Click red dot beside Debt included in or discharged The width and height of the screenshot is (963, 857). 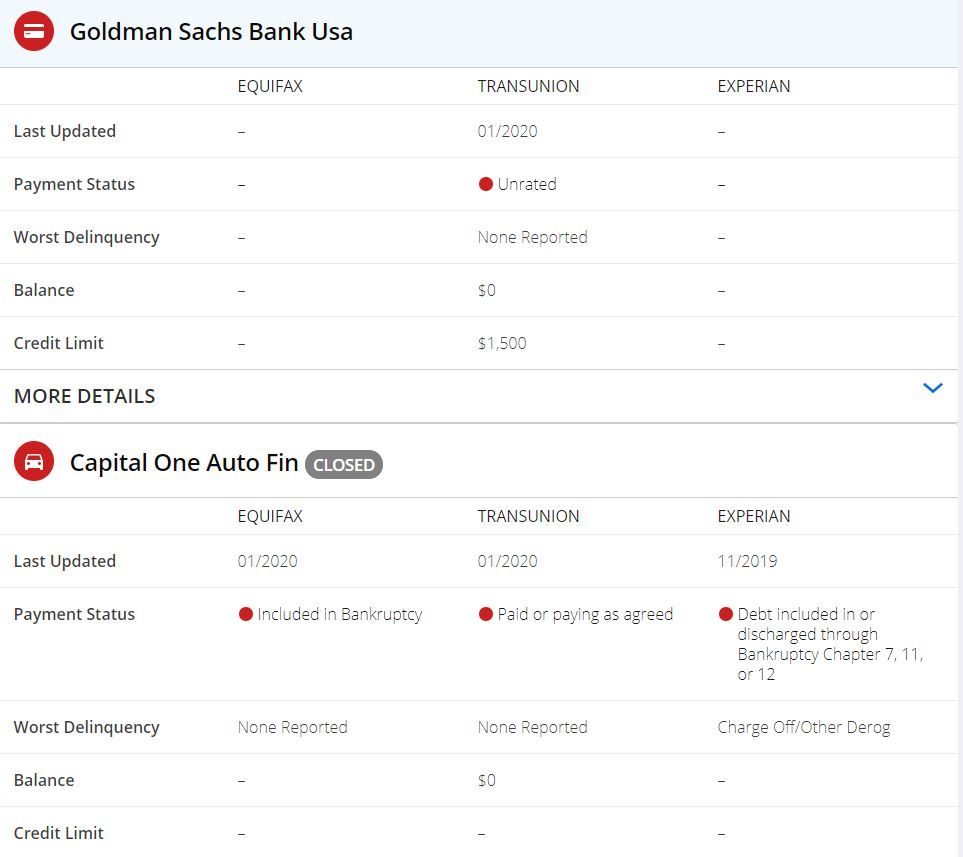pyautogui.click(x=725, y=614)
